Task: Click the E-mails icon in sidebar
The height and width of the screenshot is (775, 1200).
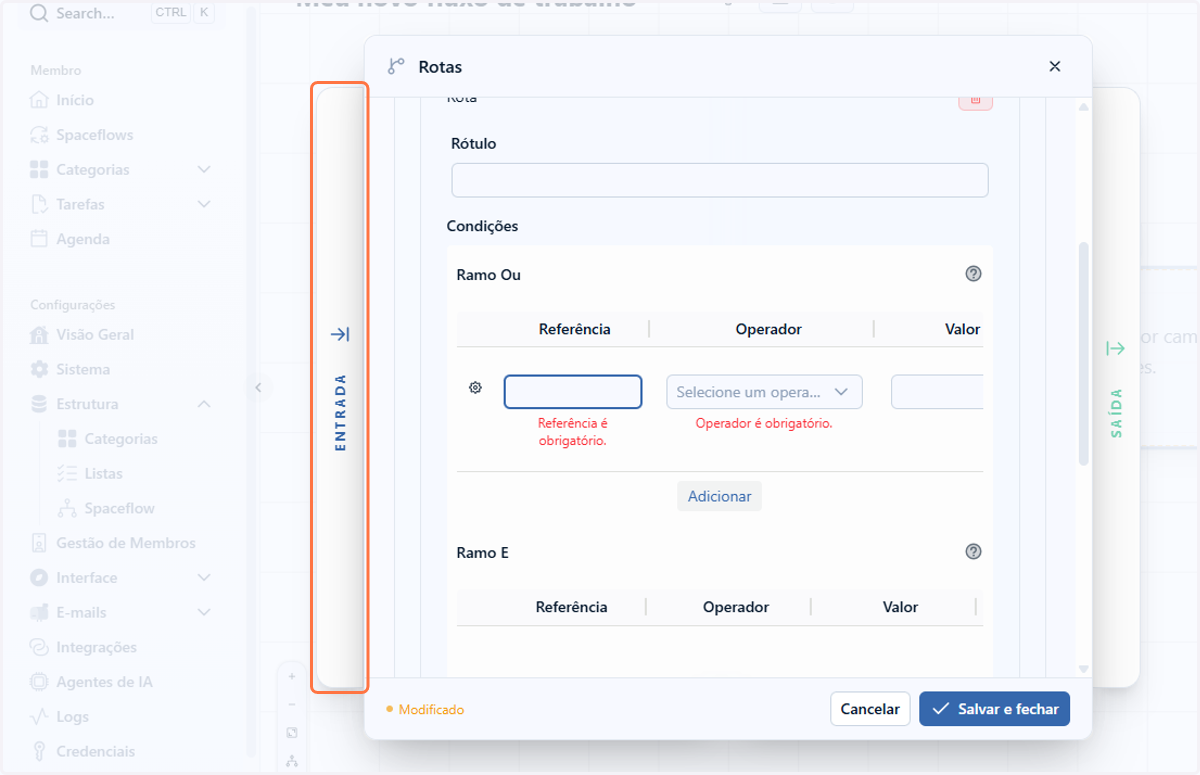Action: tap(39, 612)
